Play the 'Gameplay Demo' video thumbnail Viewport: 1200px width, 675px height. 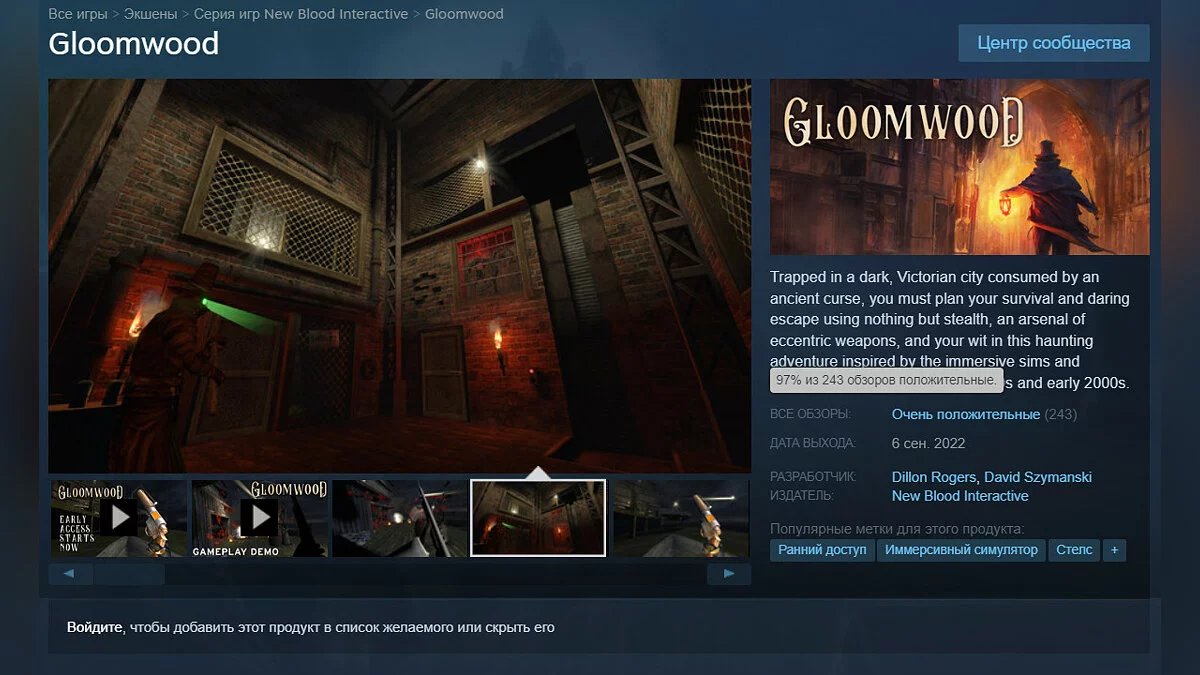click(x=260, y=518)
